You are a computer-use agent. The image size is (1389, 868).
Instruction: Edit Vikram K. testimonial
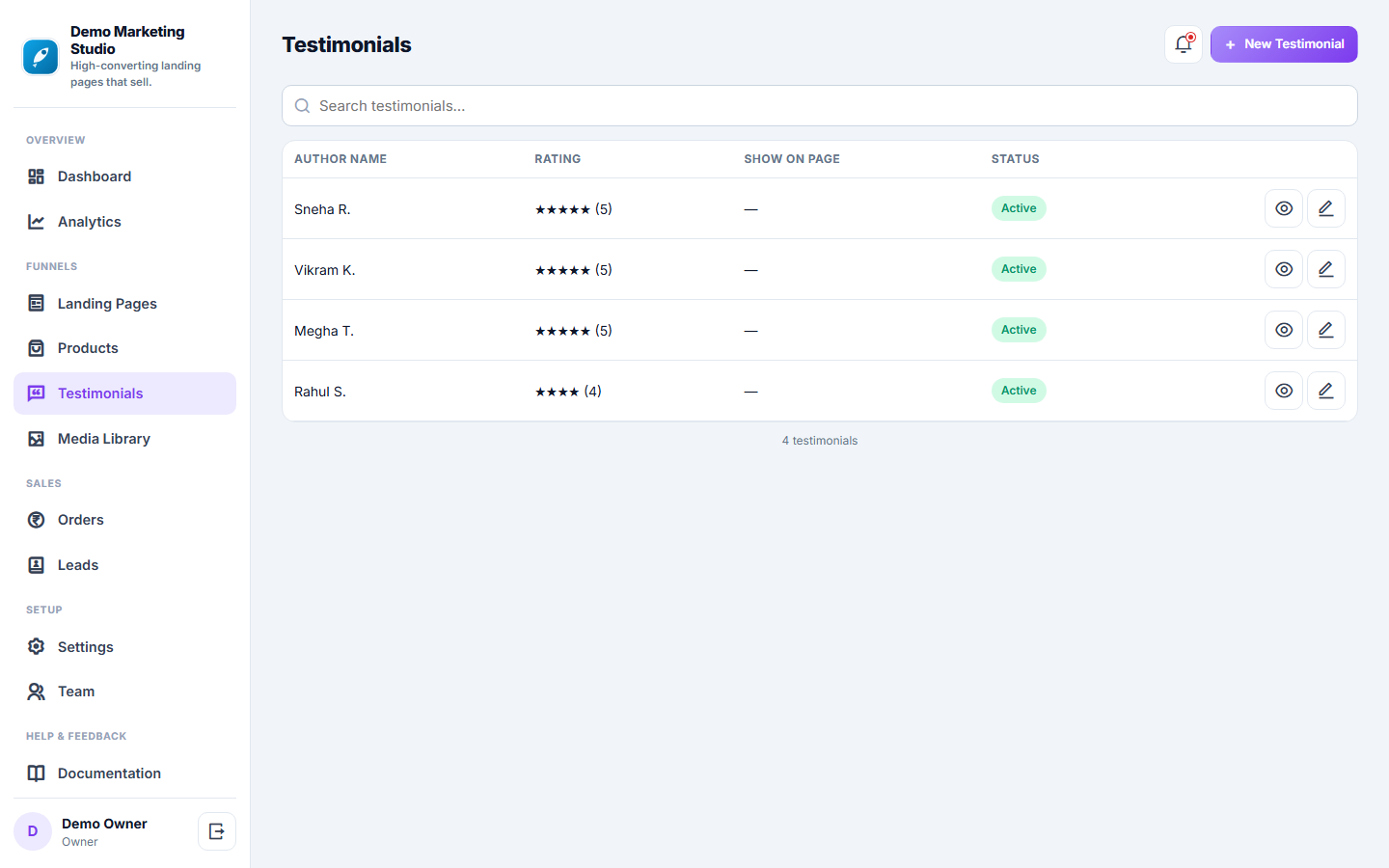pyautogui.click(x=1326, y=269)
